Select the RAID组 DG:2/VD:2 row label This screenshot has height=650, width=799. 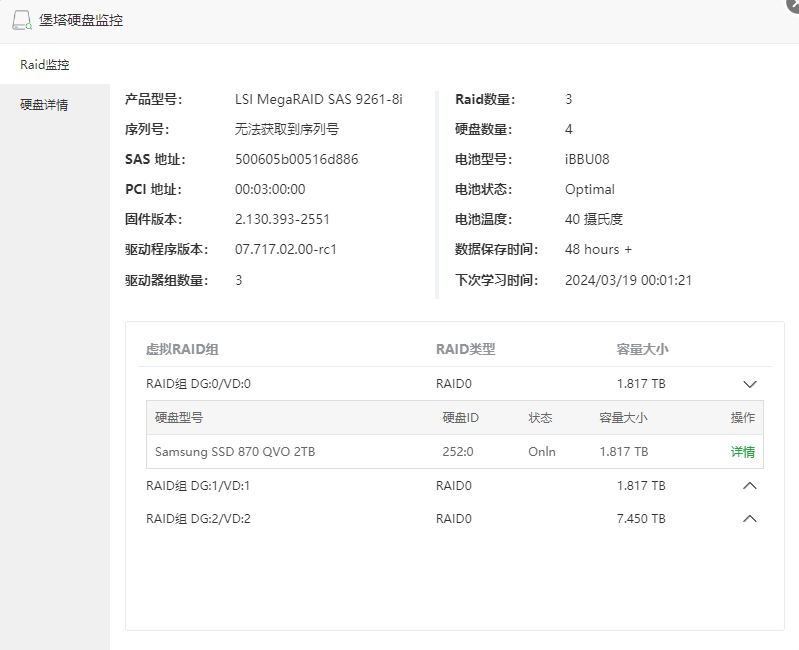(198, 519)
